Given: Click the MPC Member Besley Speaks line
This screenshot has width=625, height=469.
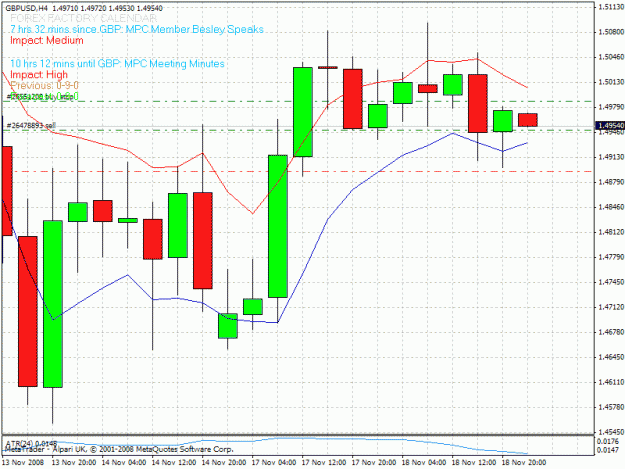Looking at the screenshot, I should click(137, 29).
